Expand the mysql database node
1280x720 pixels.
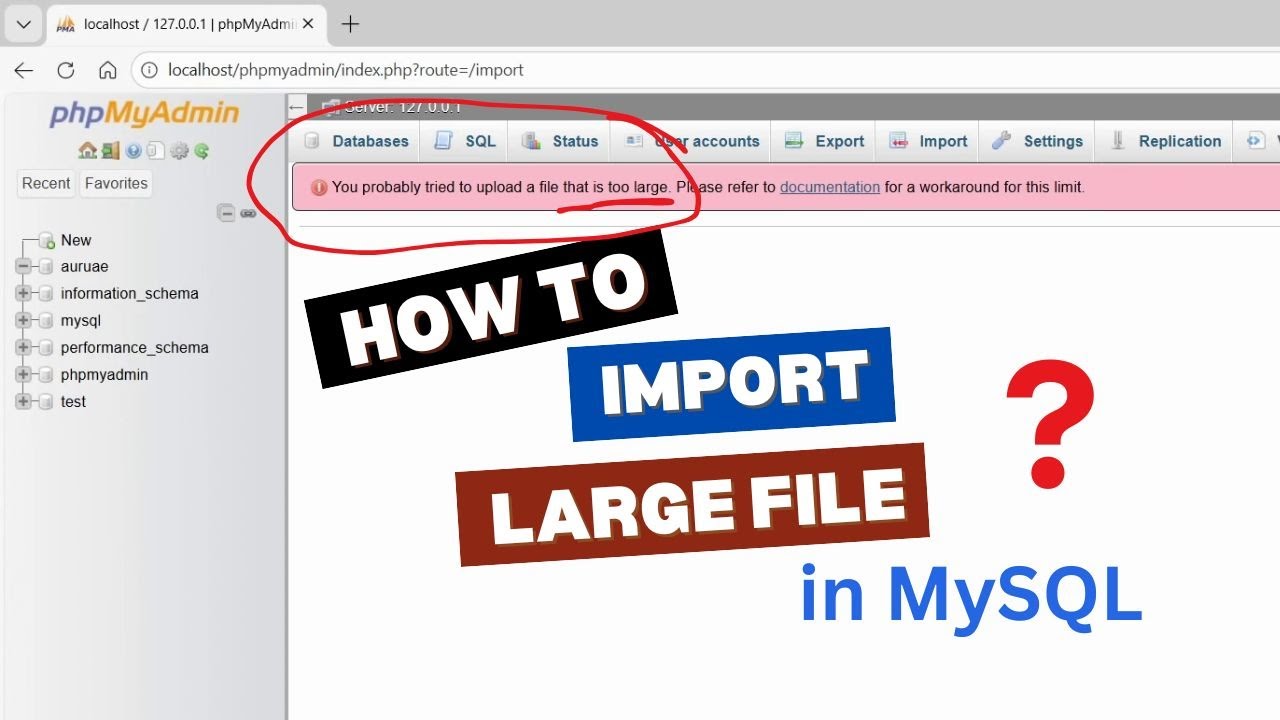pyautogui.click(x=23, y=321)
